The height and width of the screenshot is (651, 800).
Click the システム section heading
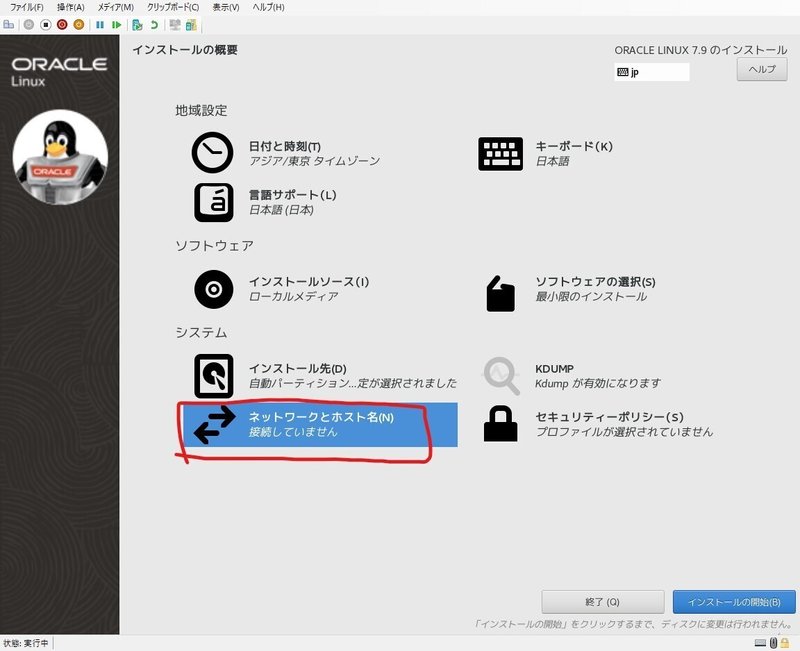click(x=201, y=333)
